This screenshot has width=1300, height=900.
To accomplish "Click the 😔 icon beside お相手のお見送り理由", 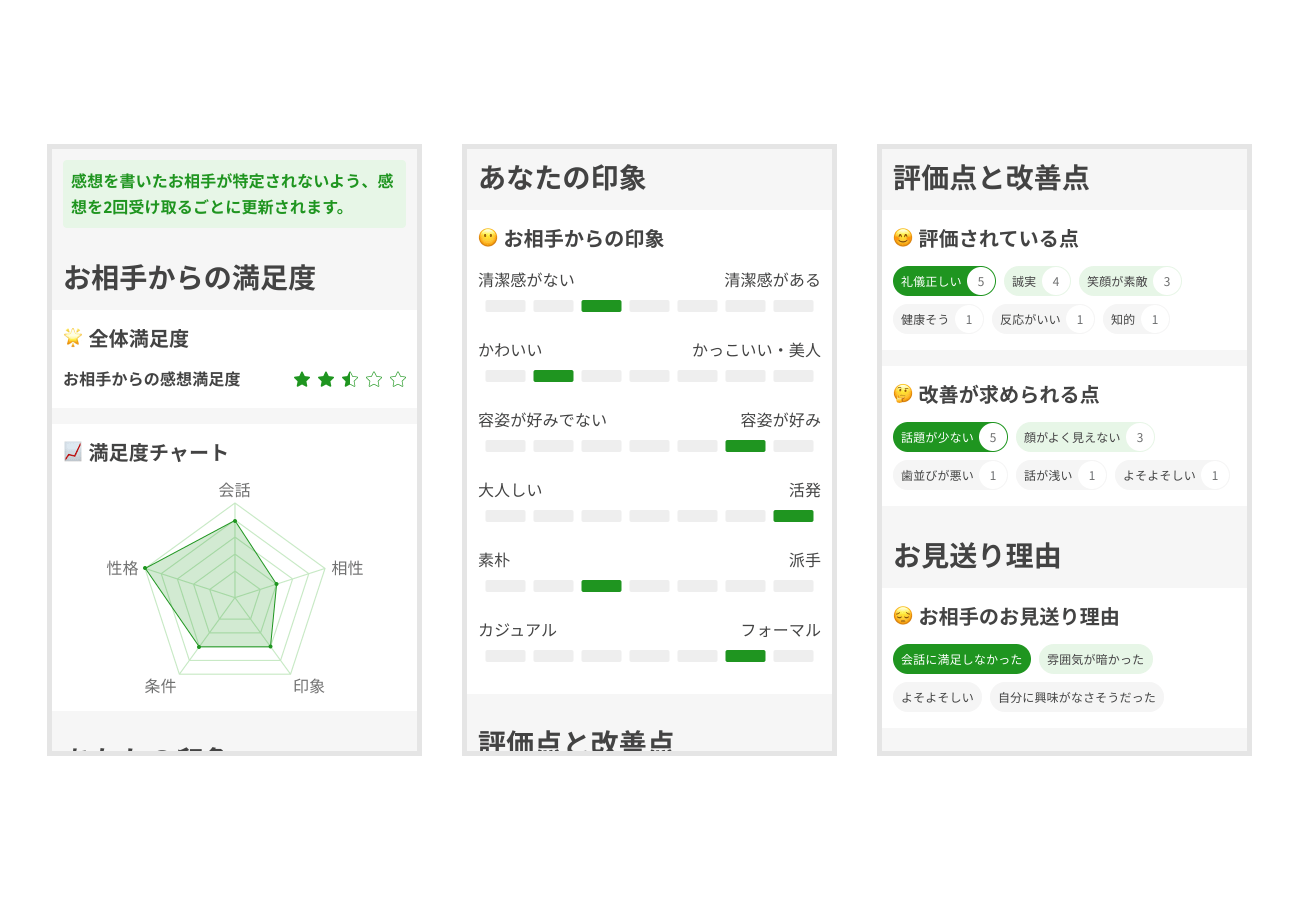I will pyautogui.click(x=903, y=617).
